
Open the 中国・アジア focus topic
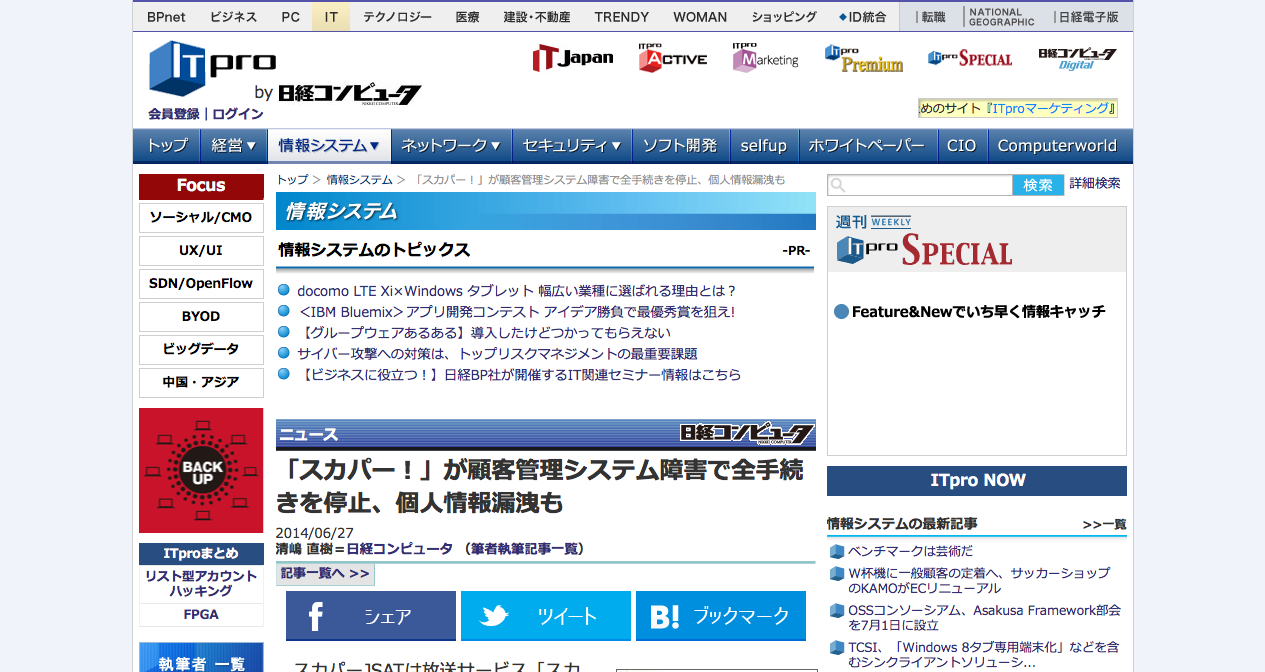(x=201, y=383)
